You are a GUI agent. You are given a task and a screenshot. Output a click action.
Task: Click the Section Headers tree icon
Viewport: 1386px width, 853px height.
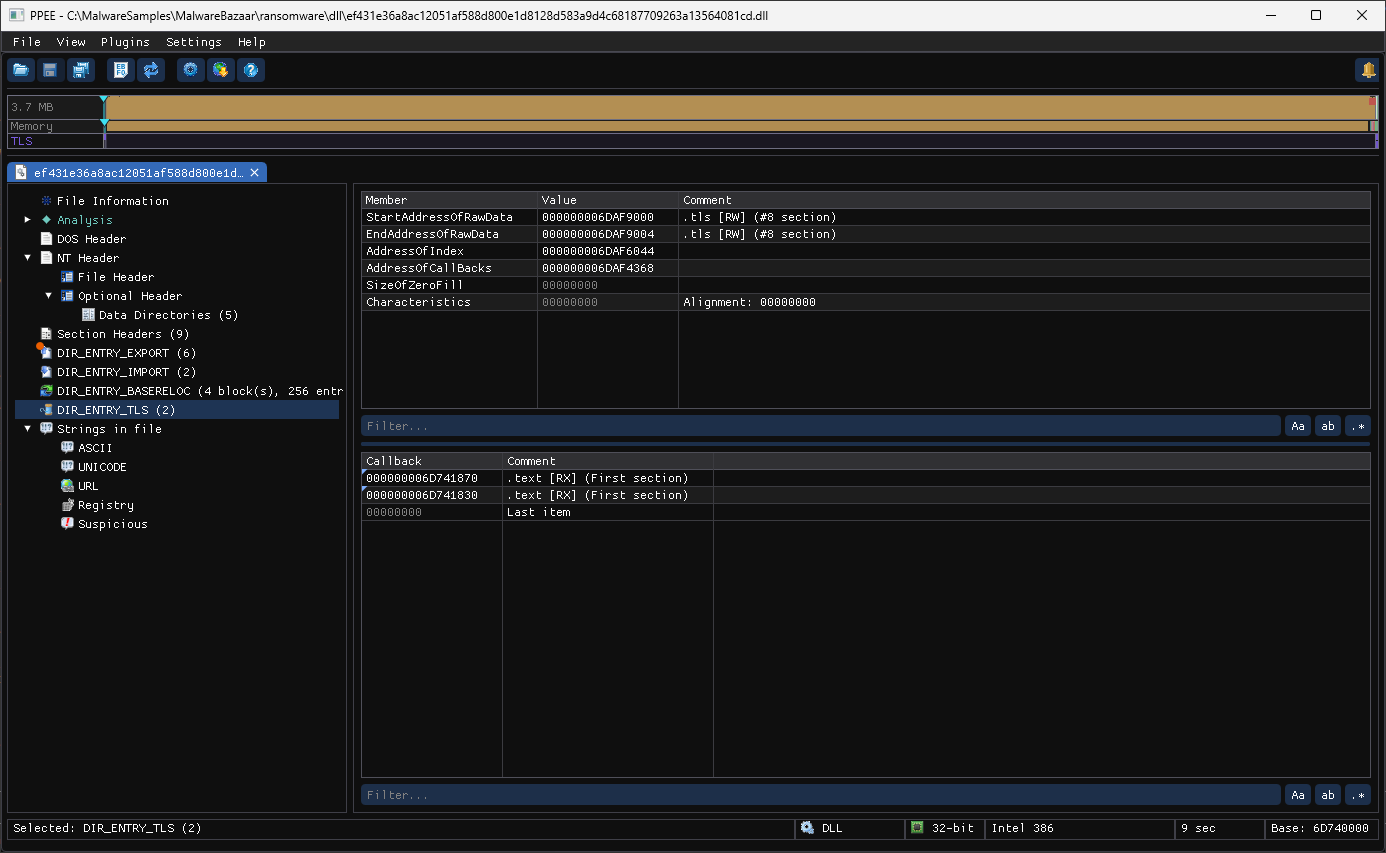[46, 334]
